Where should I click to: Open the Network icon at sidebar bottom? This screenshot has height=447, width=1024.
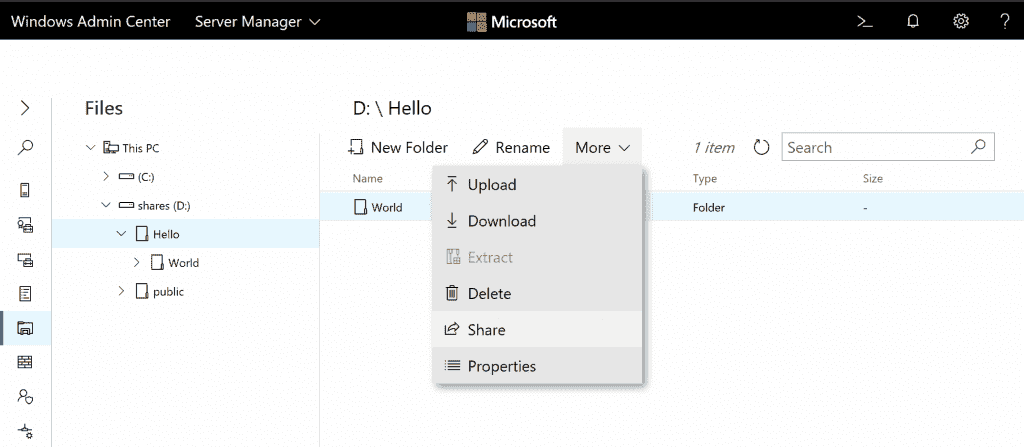(x=25, y=431)
